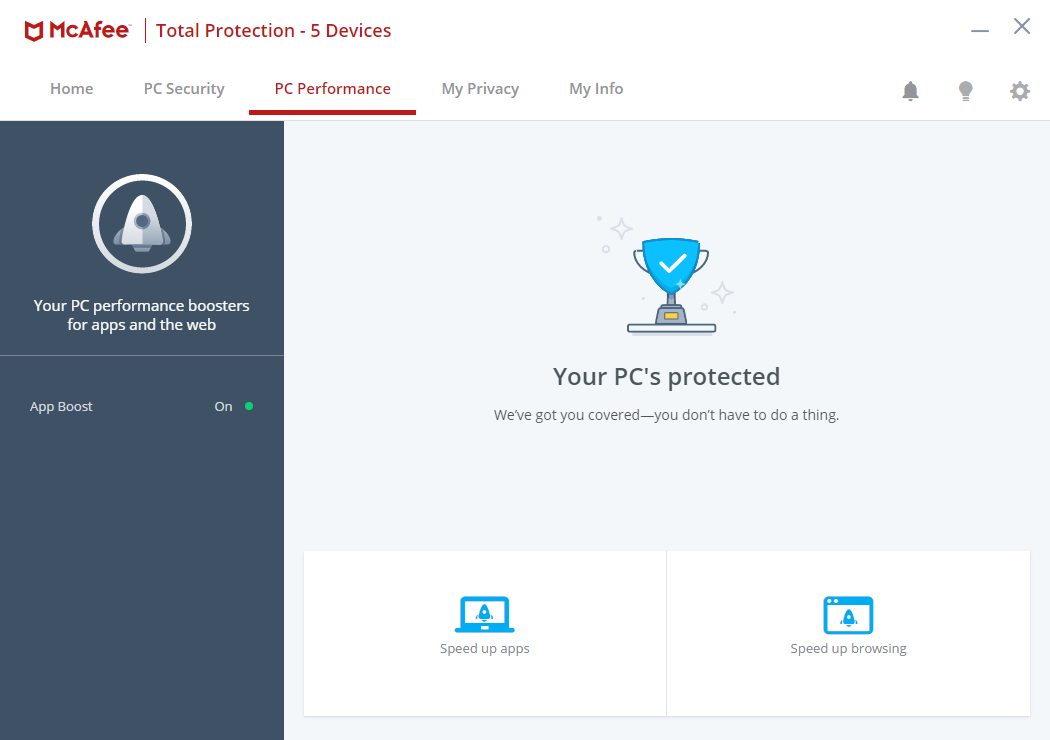The height and width of the screenshot is (740, 1050).
Task: Open the notifications bell icon
Action: 910,90
